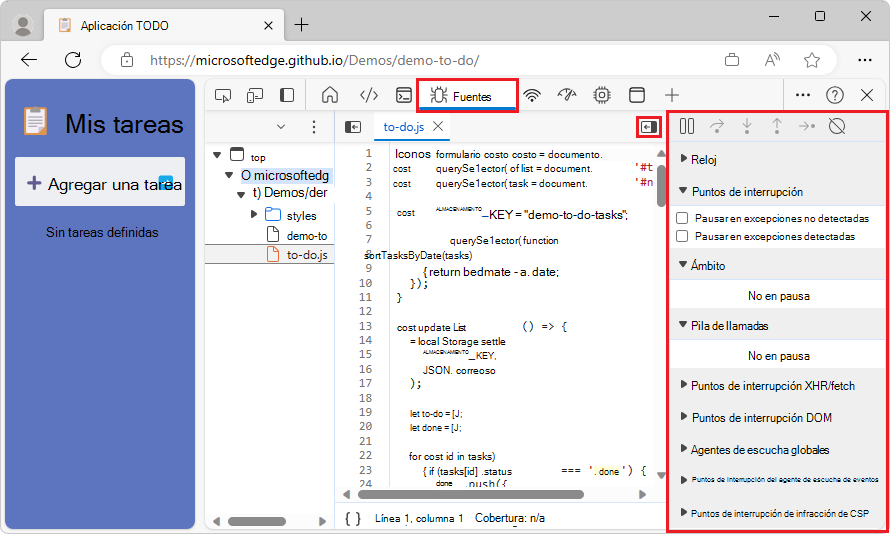Open the Application tool icon
Screen dimensions: 890x534
pyautogui.click(x=637, y=95)
